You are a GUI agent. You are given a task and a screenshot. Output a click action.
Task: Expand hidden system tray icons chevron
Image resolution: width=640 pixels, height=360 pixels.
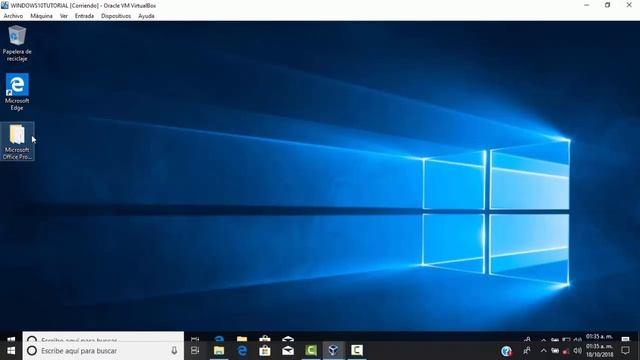[x=544, y=351]
